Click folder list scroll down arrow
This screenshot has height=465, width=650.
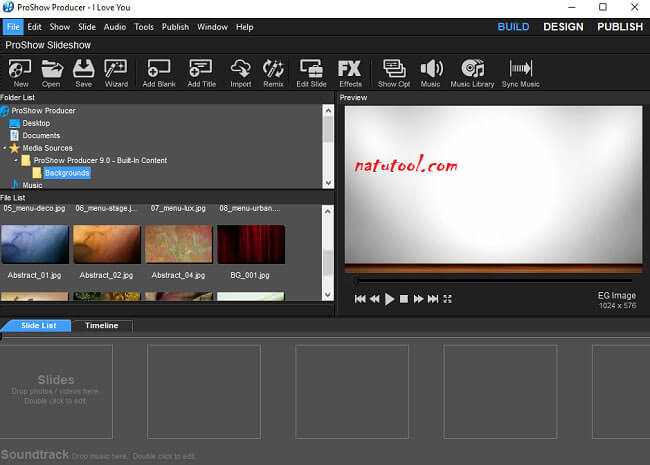328,183
